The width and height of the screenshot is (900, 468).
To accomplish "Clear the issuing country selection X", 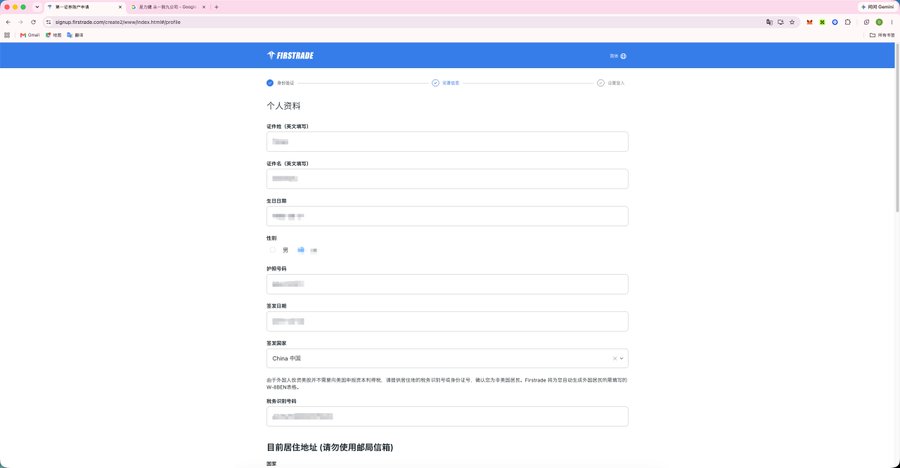I will click(x=614, y=358).
